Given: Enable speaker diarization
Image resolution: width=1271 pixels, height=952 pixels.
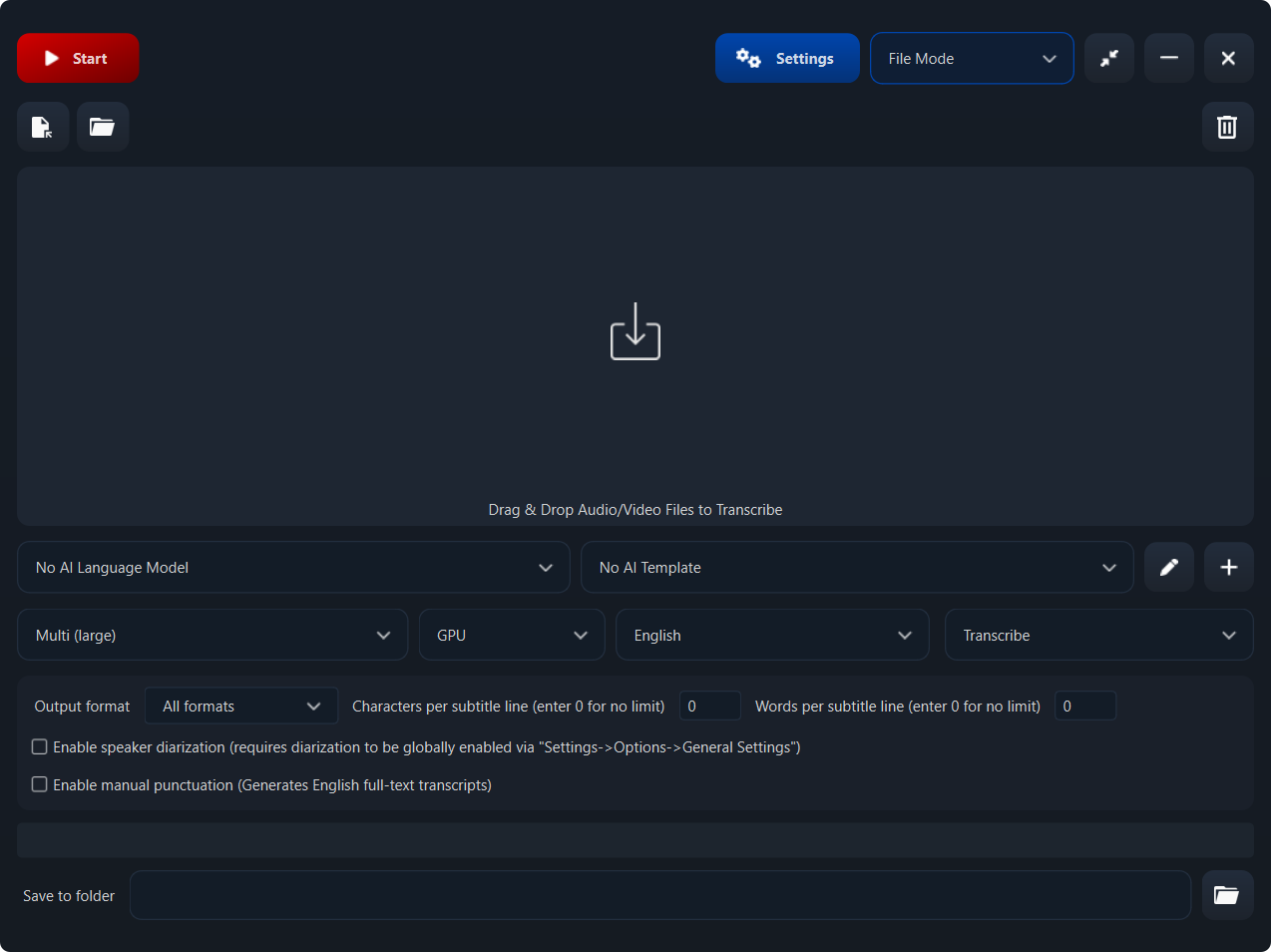Looking at the screenshot, I should tap(39, 745).
